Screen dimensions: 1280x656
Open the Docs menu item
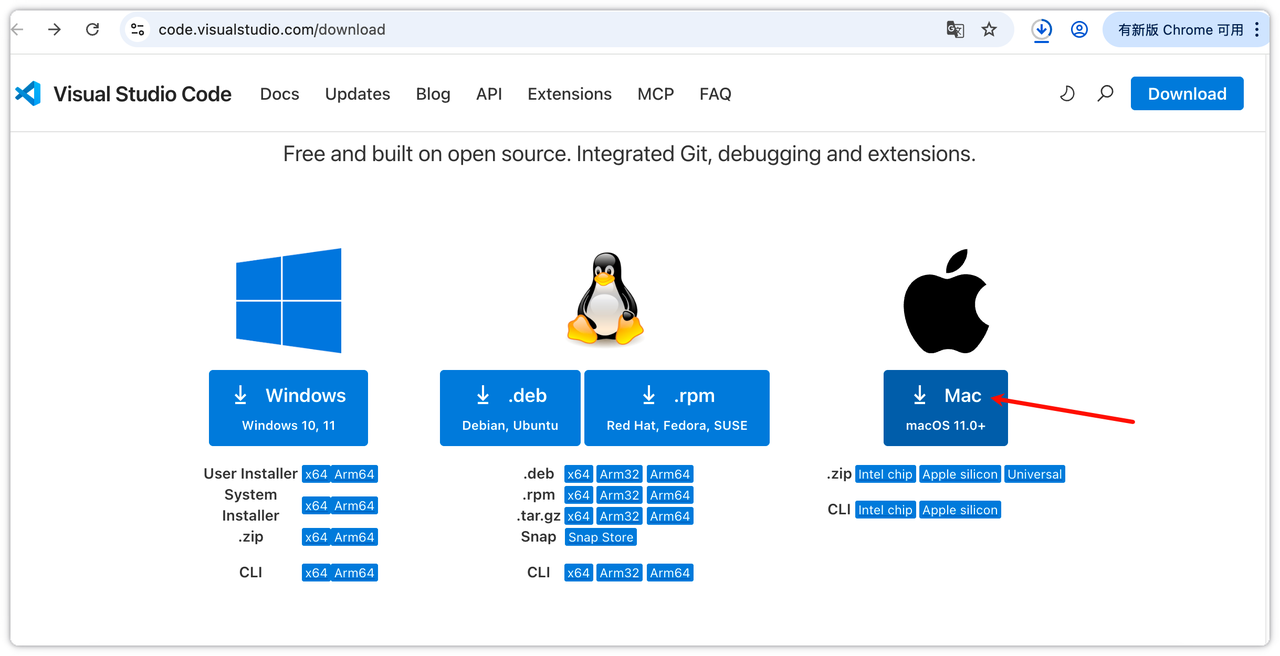pos(279,94)
